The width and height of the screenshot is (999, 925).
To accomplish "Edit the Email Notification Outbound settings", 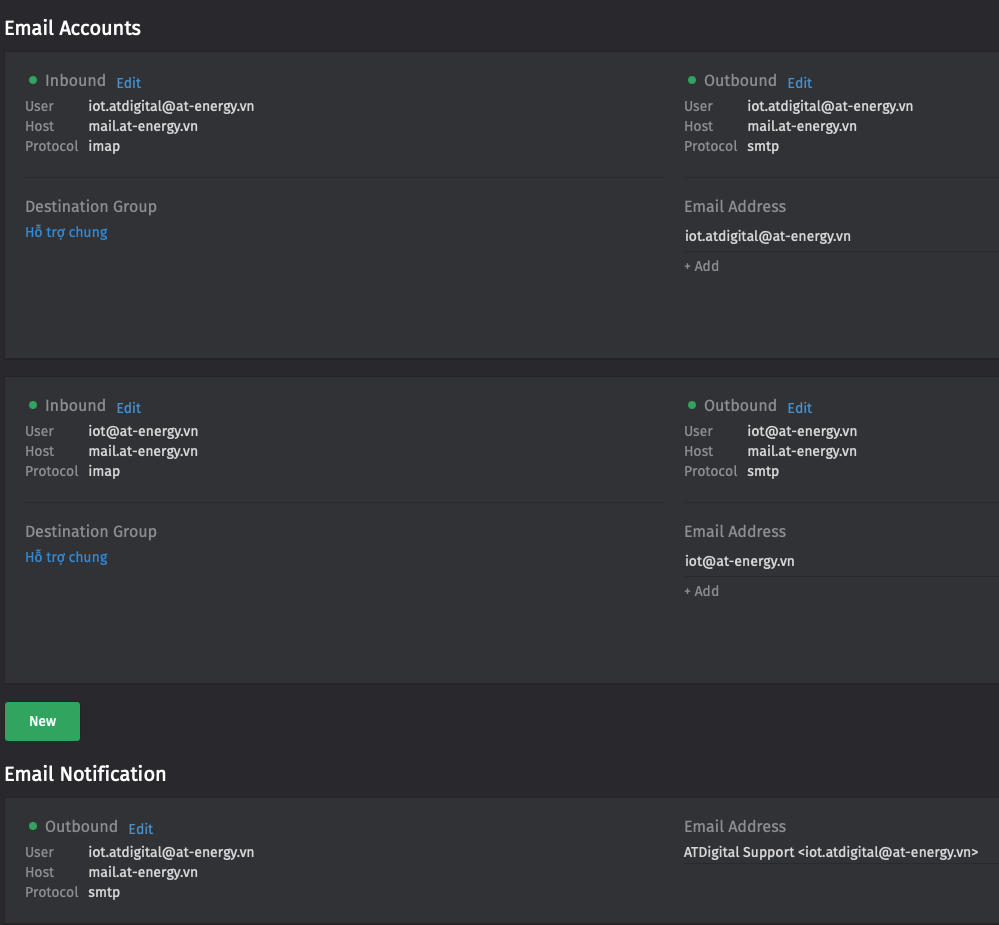I will tap(140, 829).
